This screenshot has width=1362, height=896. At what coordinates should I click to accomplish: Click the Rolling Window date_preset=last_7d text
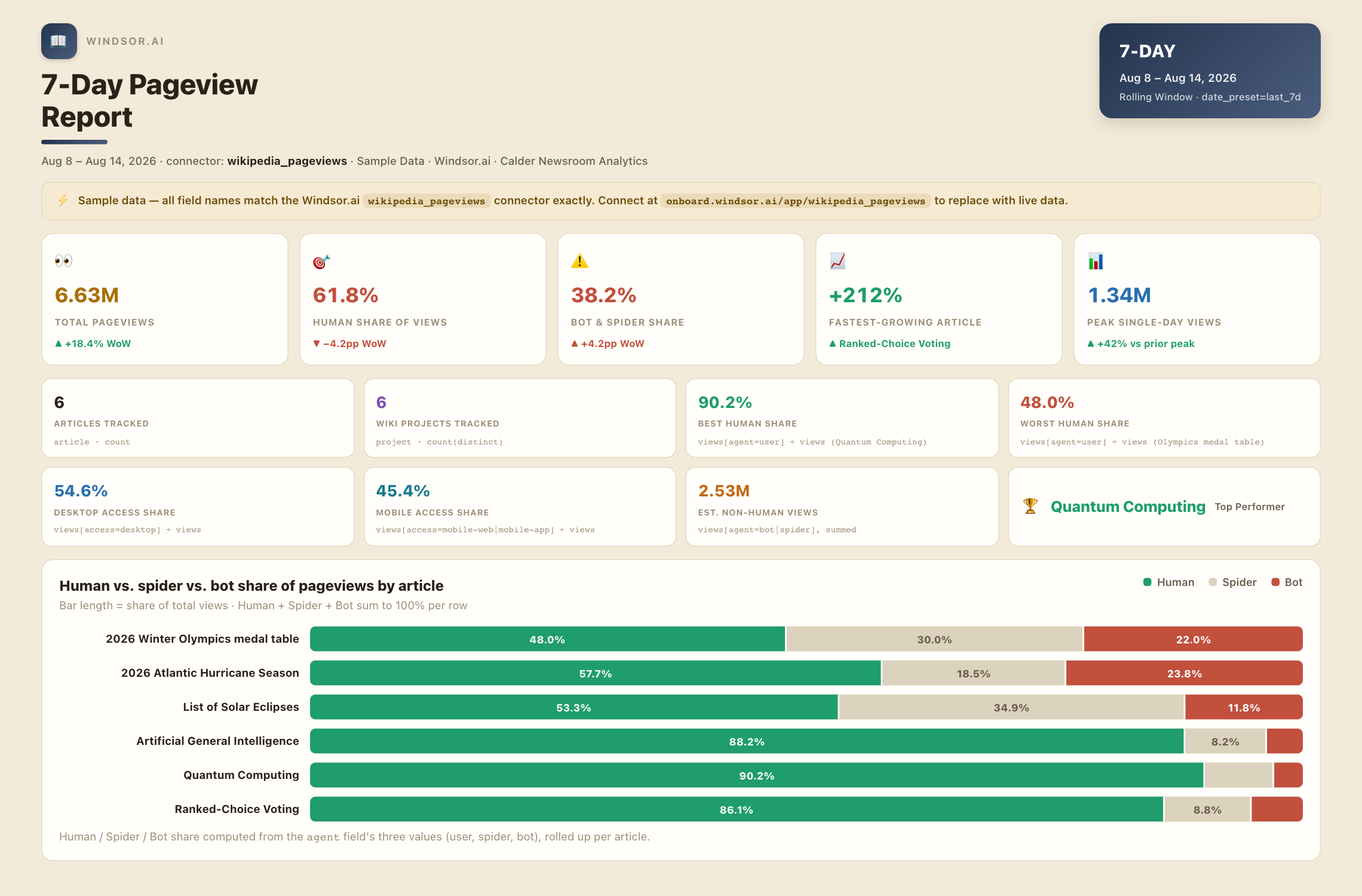click(x=1210, y=97)
